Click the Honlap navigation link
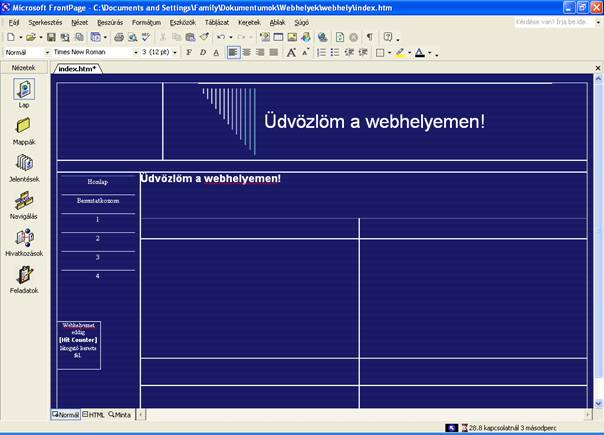Image resolution: width=604 pixels, height=435 pixels. tap(98, 183)
